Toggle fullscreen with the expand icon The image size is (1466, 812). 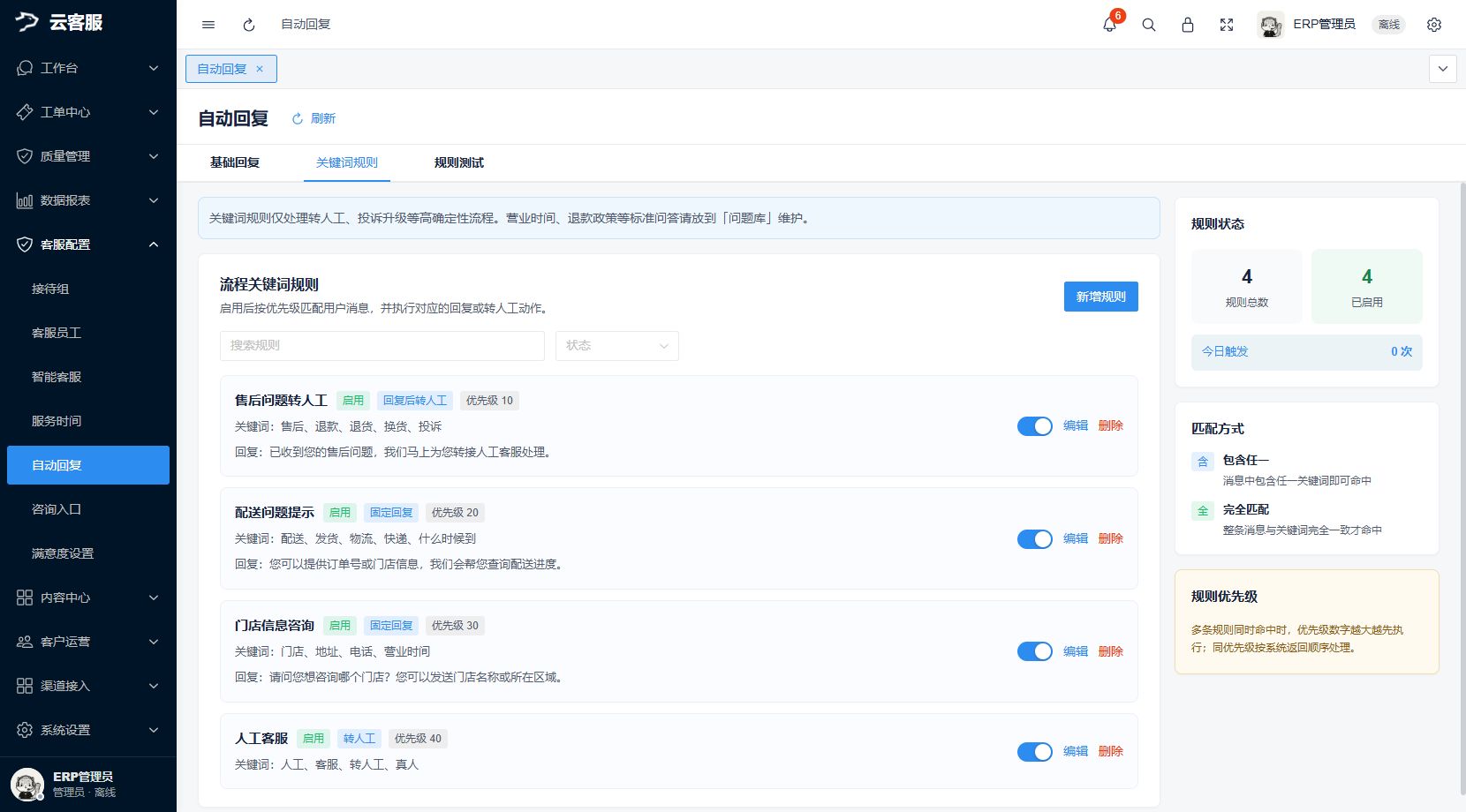(1227, 25)
